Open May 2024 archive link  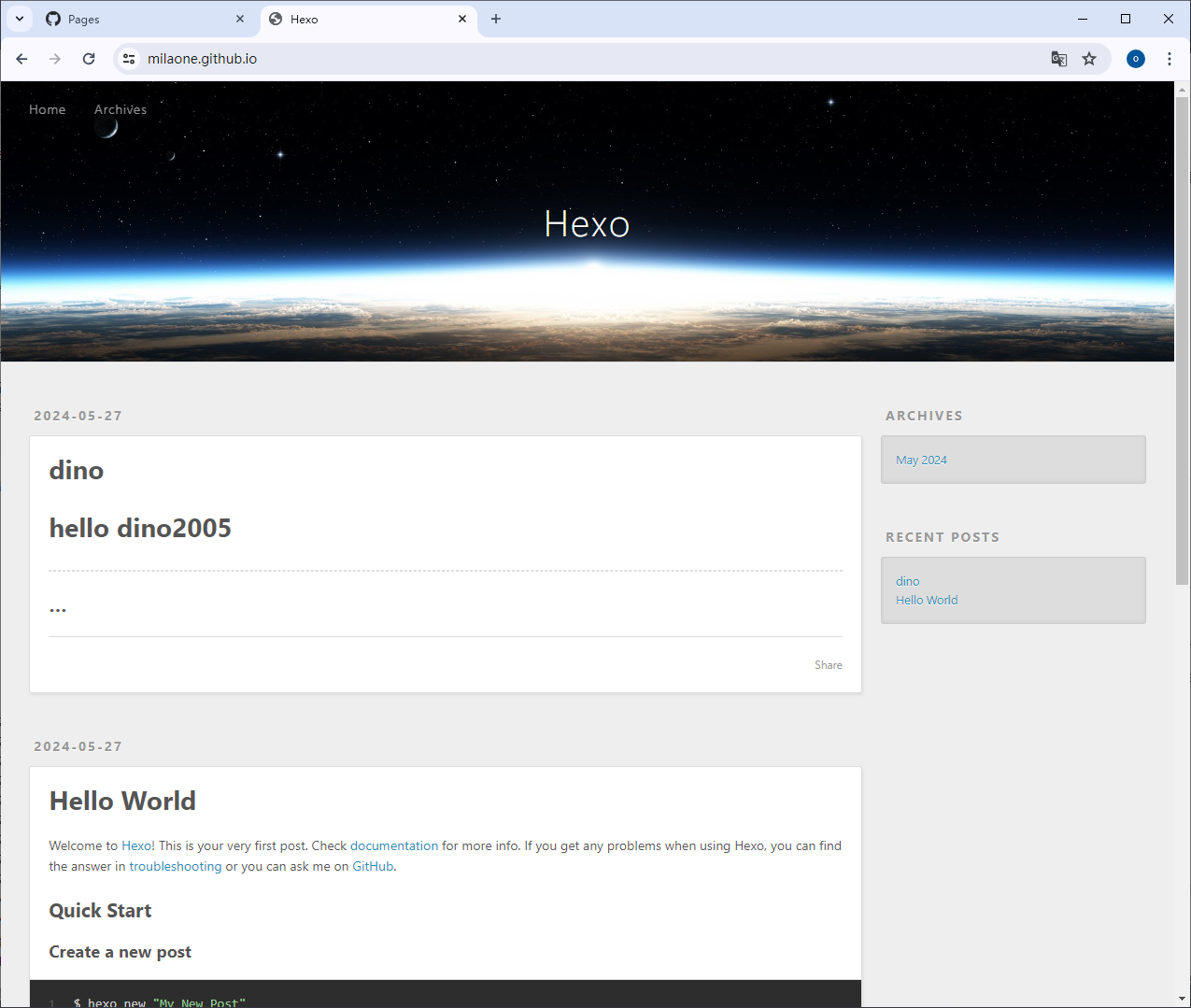[x=921, y=460]
